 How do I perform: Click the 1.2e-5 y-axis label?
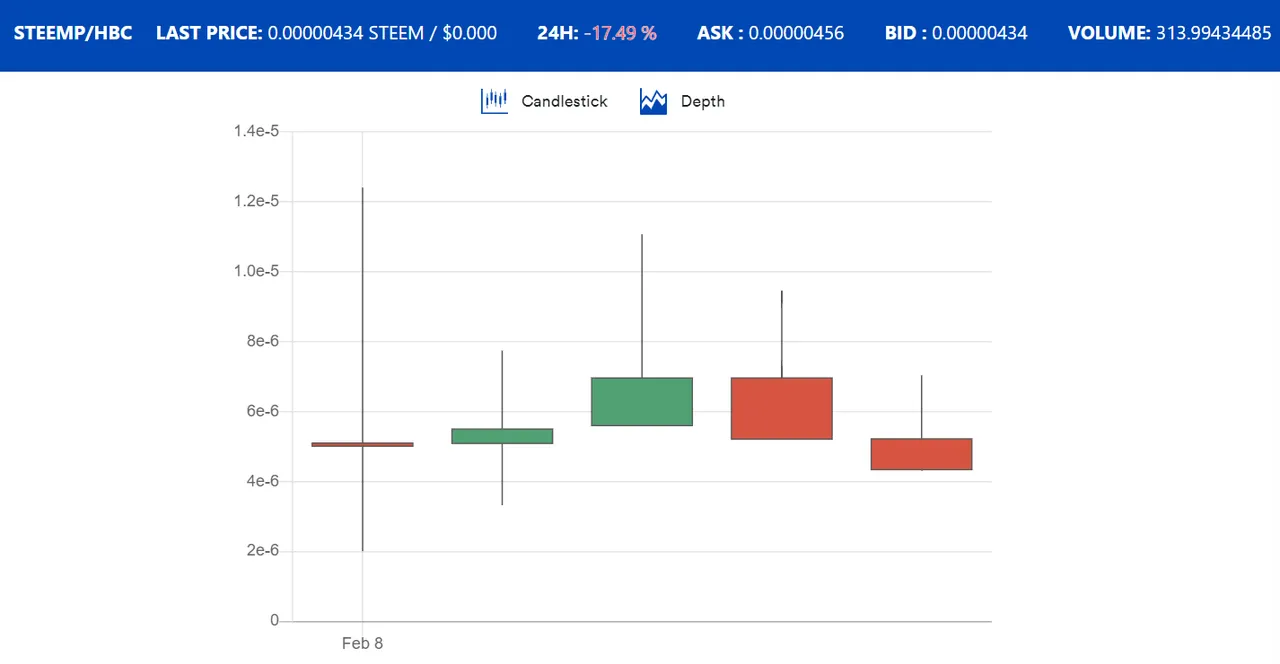coord(257,201)
